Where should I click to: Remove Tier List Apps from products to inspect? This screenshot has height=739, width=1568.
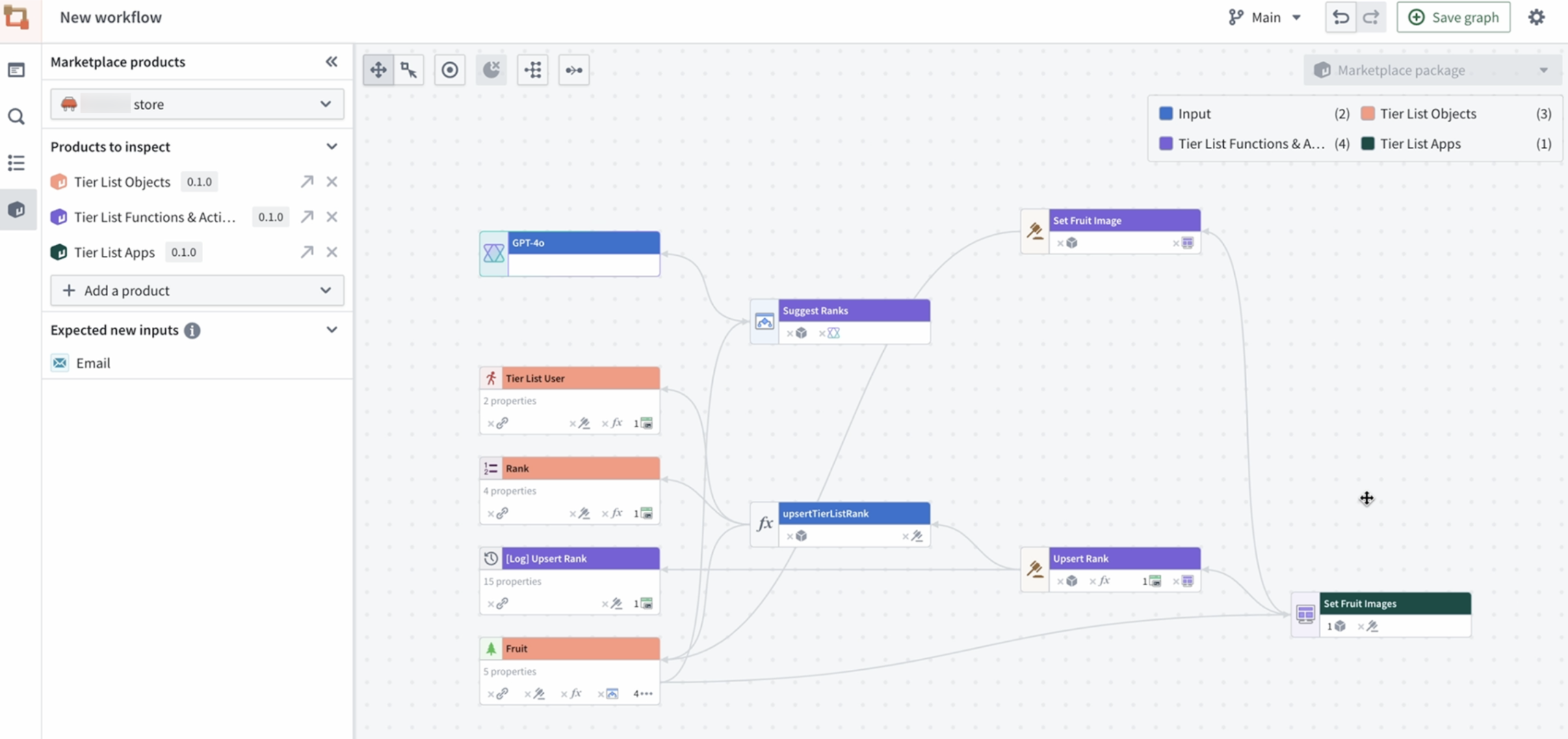point(332,252)
